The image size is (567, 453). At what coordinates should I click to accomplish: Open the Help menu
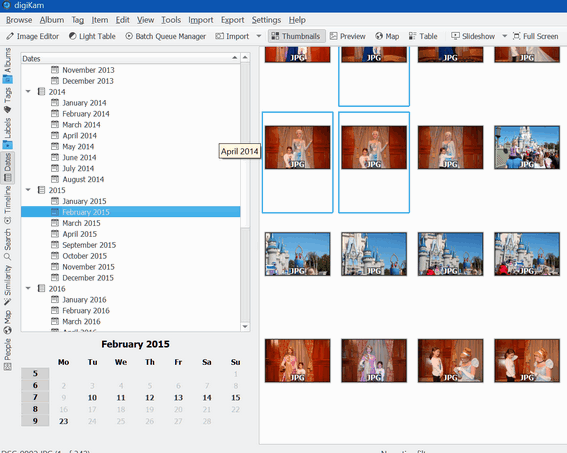(297, 20)
